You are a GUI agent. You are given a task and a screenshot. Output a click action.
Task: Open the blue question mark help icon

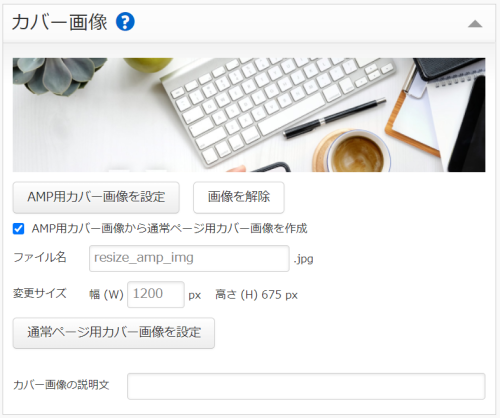125,22
